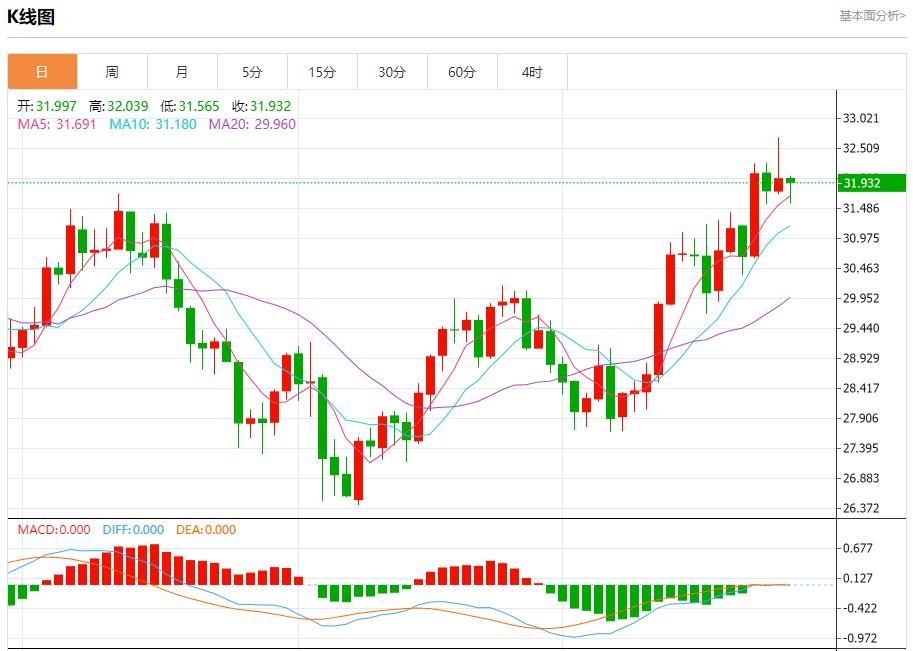
Task: Switch to the 4时 four-hour tab
Action: [x=532, y=72]
